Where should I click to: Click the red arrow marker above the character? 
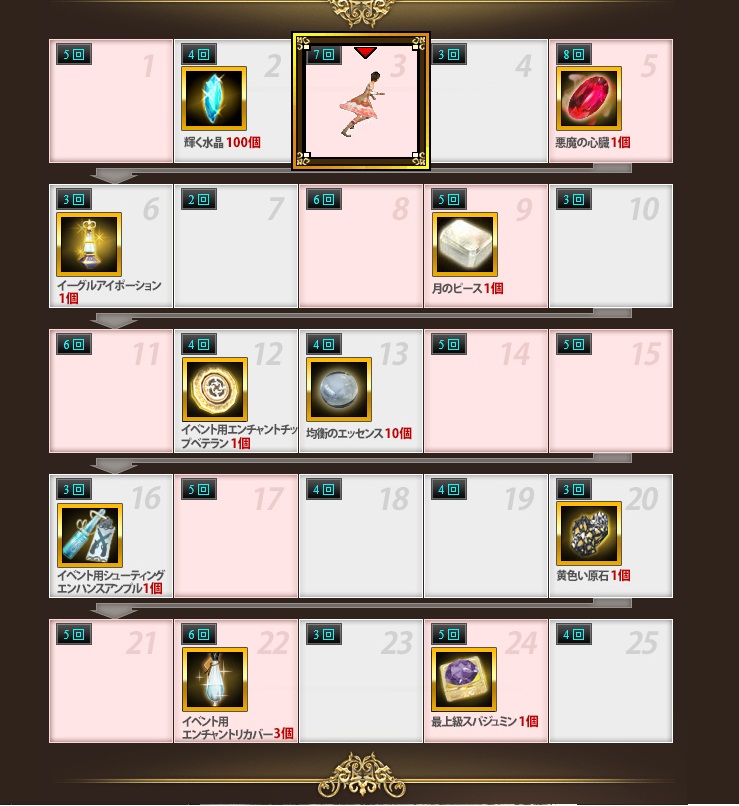365,52
